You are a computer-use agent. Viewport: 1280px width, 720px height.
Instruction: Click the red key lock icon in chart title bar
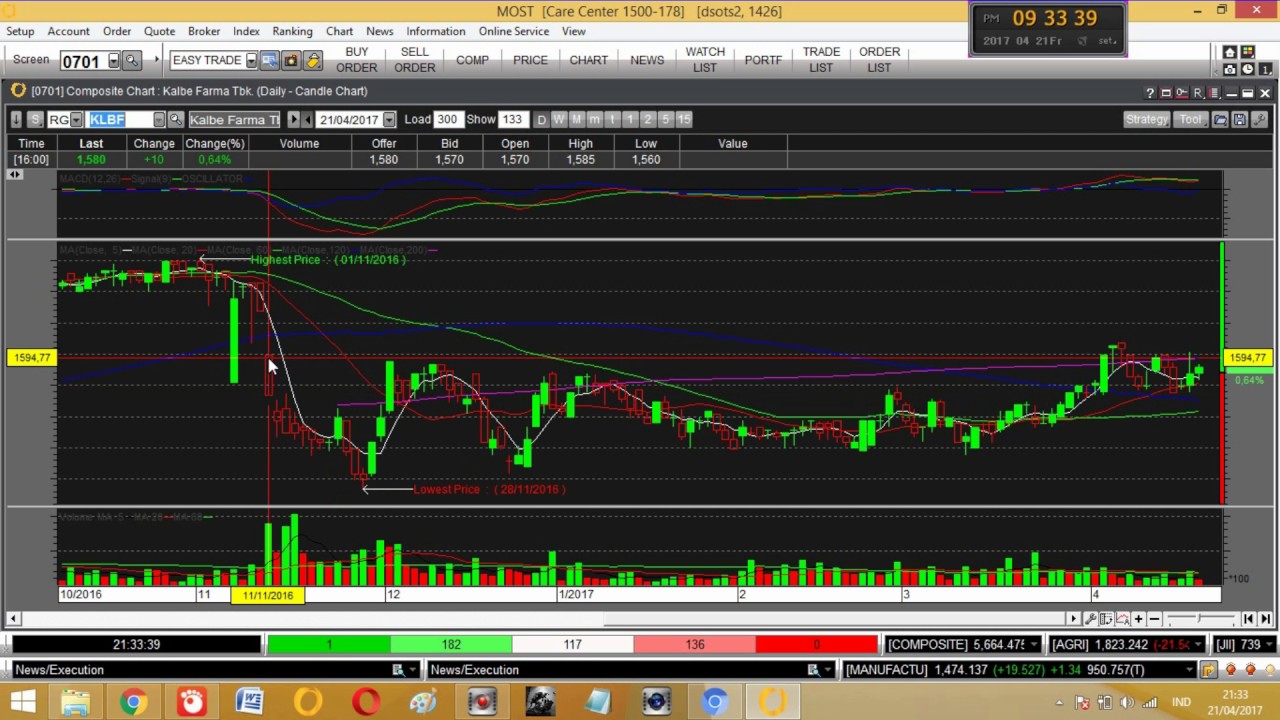tap(1181, 93)
